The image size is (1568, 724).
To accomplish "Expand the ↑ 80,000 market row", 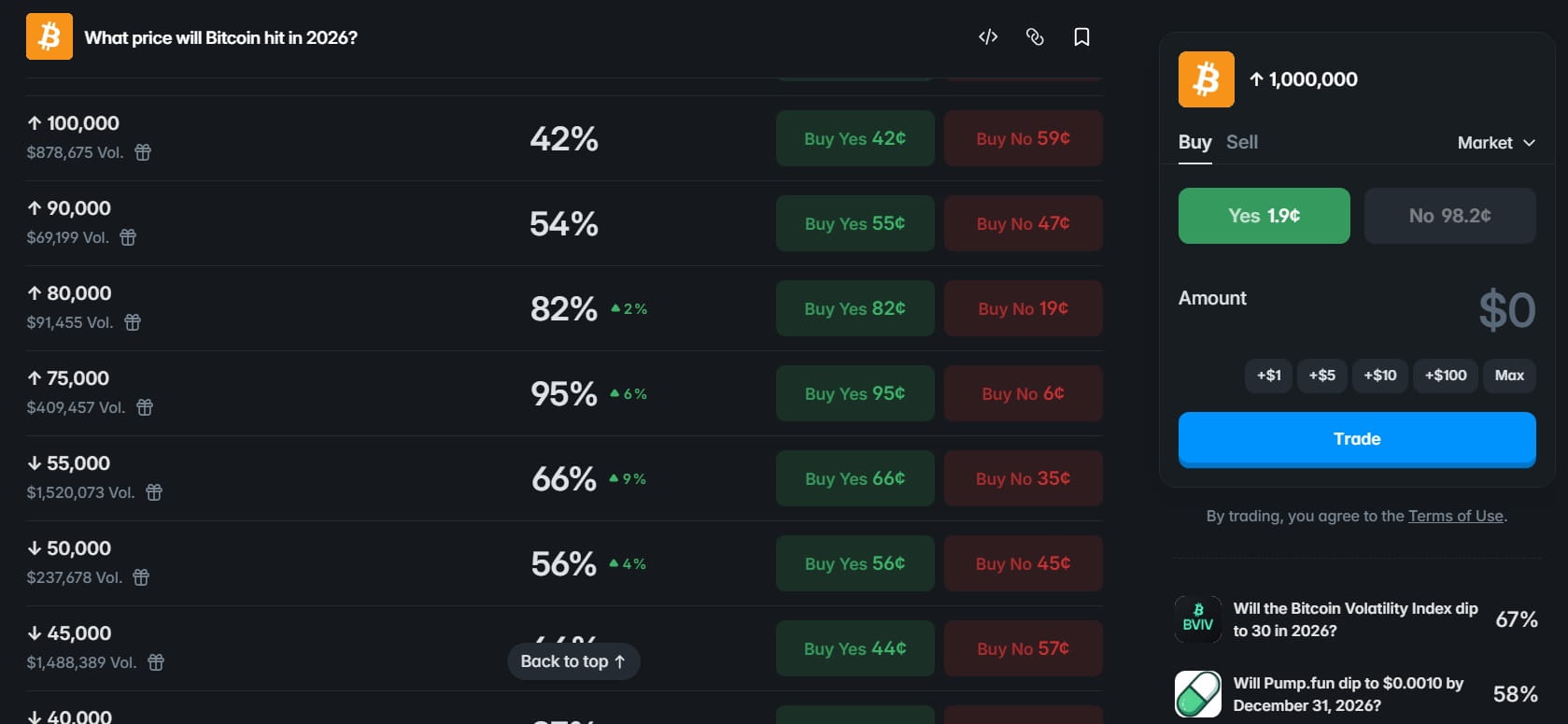I will [280, 308].
